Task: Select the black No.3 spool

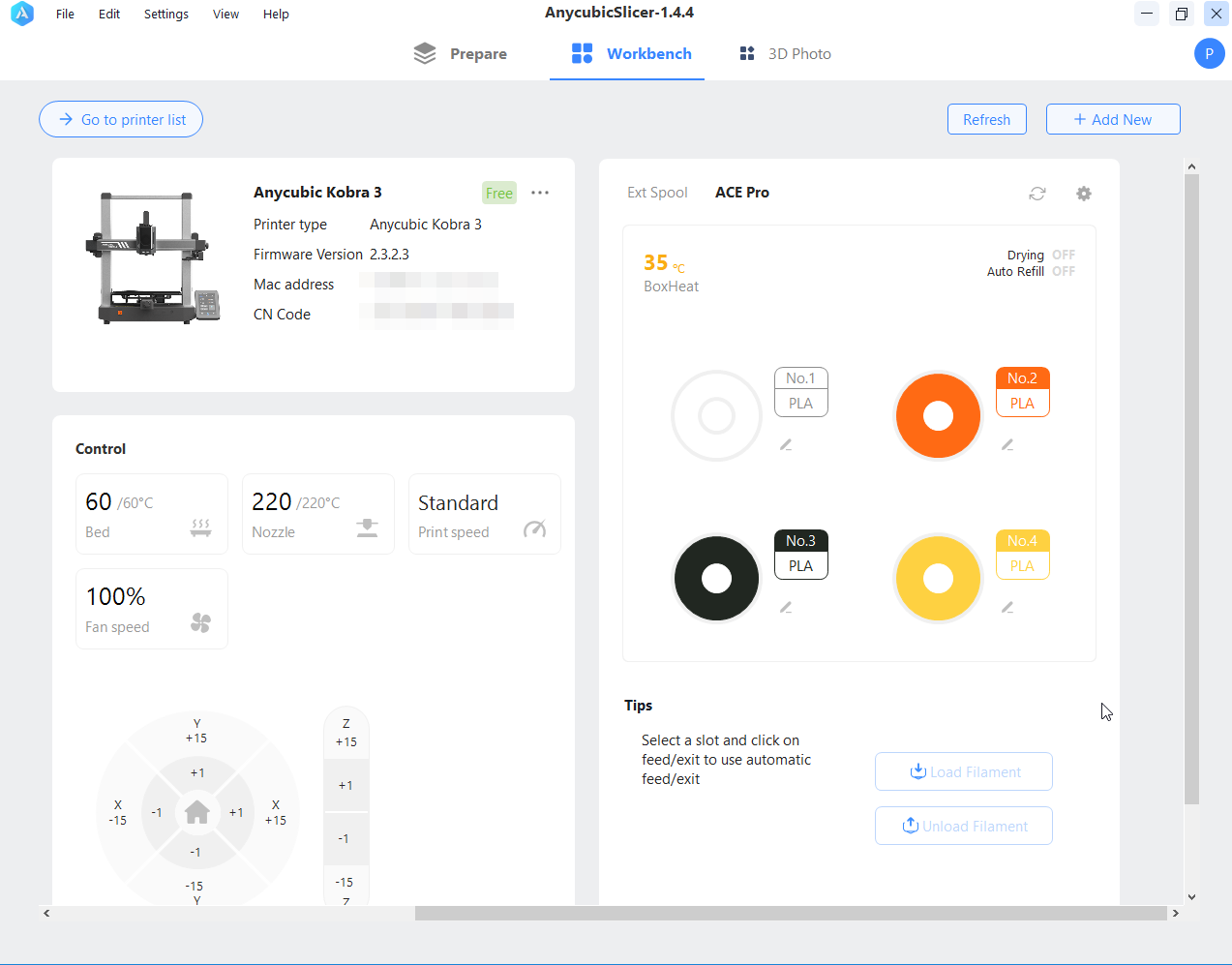Action: [x=717, y=578]
